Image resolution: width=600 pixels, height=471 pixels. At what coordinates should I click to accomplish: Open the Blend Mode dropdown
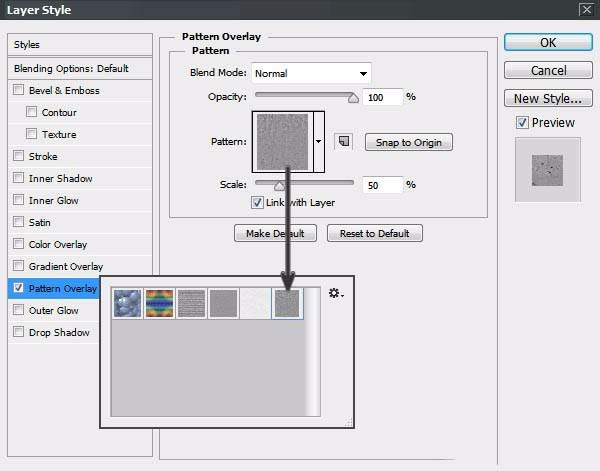[x=310, y=73]
